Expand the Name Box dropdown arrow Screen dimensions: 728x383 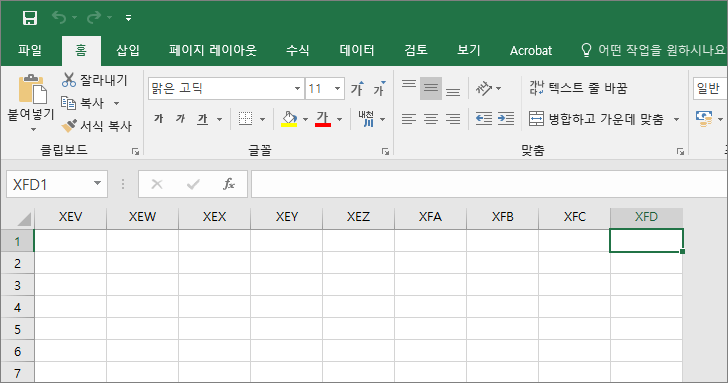coord(98,184)
